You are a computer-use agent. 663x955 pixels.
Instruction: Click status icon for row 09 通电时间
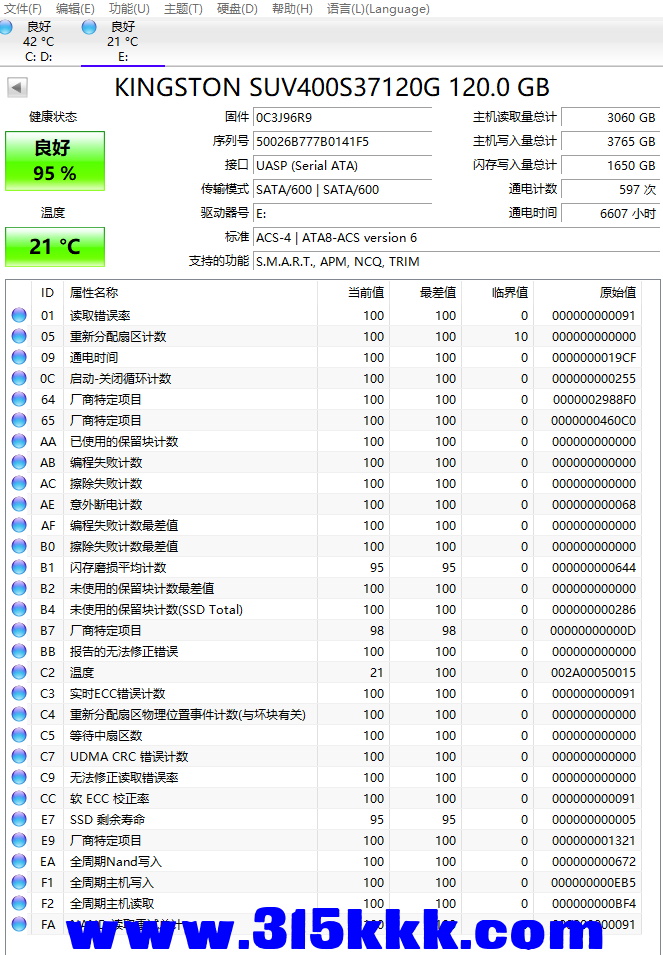pyautogui.click(x=19, y=358)
